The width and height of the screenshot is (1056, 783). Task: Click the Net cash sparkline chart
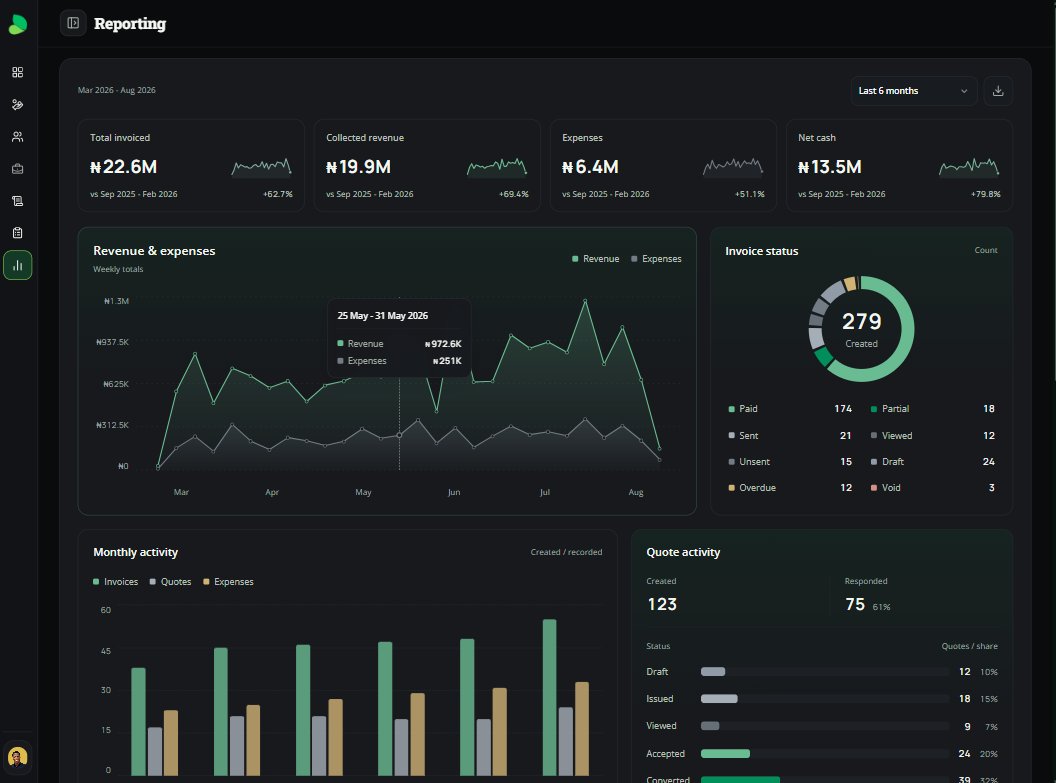969,167
